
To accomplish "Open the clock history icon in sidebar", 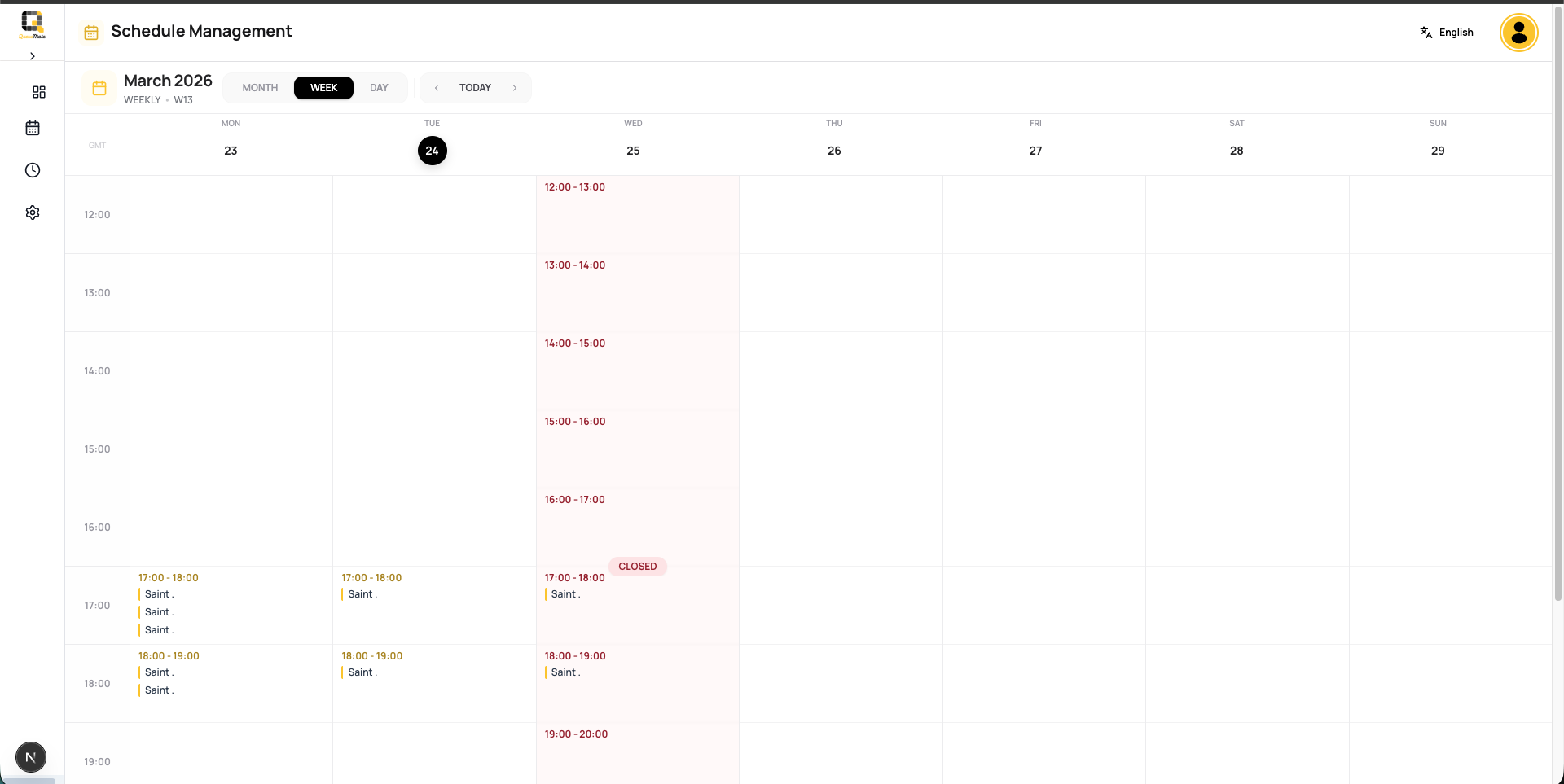I will coord(33,170).
